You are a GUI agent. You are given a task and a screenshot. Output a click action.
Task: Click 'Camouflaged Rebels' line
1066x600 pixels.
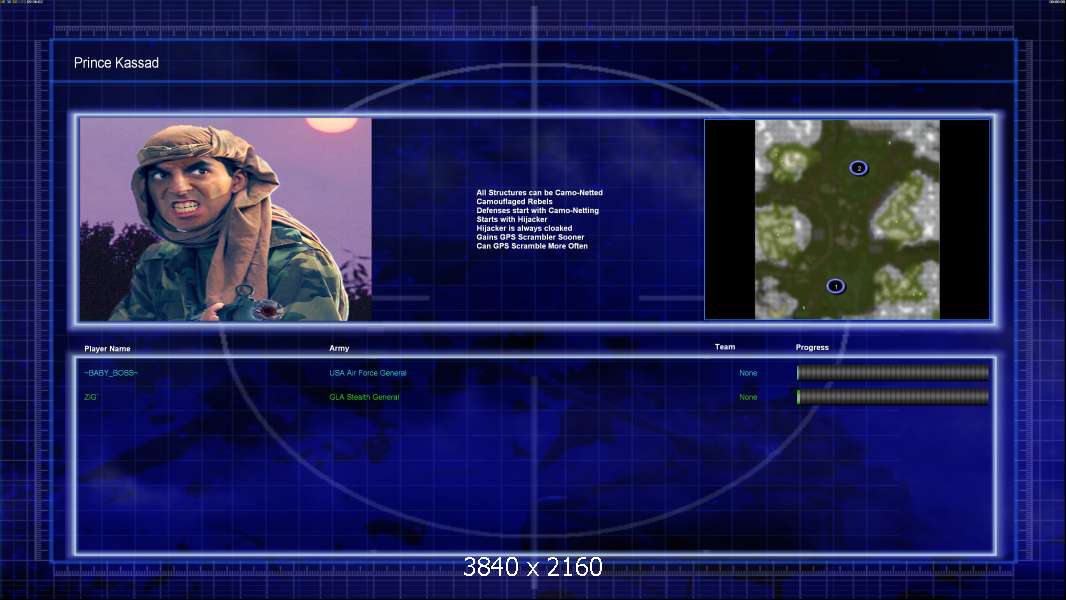click(x=515, y=202)
